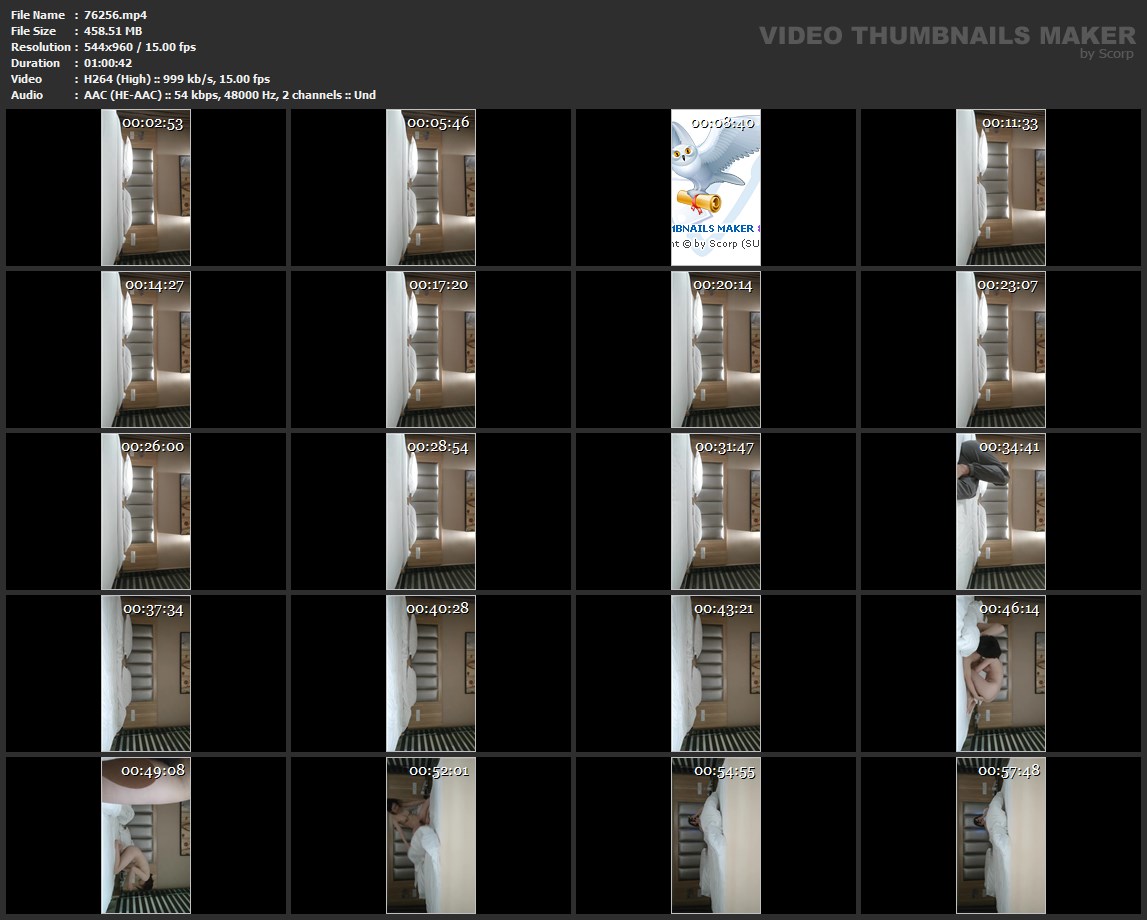
Task: Select the thumbnail marked 00:05:46
Action: 431,188
